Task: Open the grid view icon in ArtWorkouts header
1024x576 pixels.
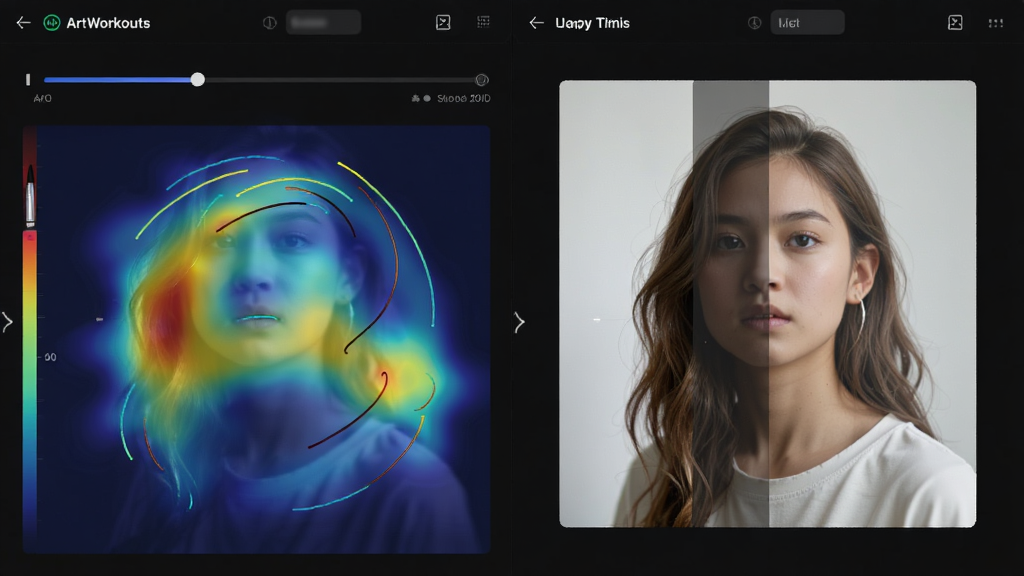Action: tap(483, 22)
